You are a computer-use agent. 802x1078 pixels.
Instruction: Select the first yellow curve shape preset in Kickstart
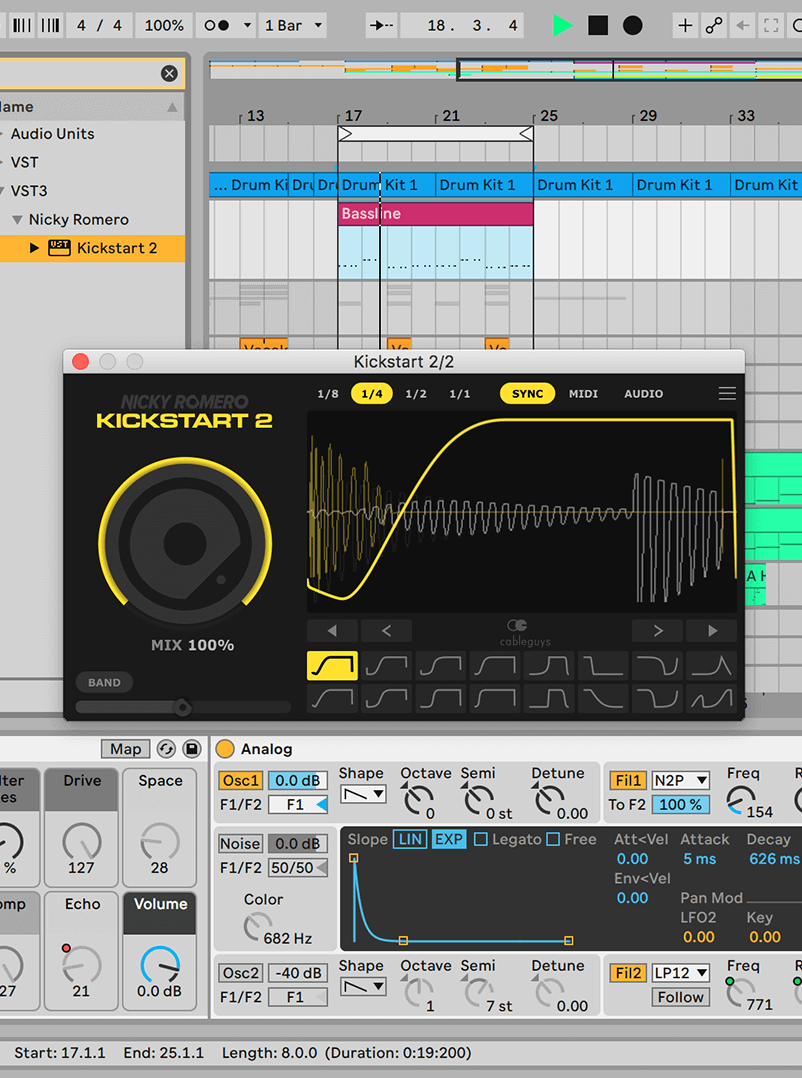(x=331, y=664)
